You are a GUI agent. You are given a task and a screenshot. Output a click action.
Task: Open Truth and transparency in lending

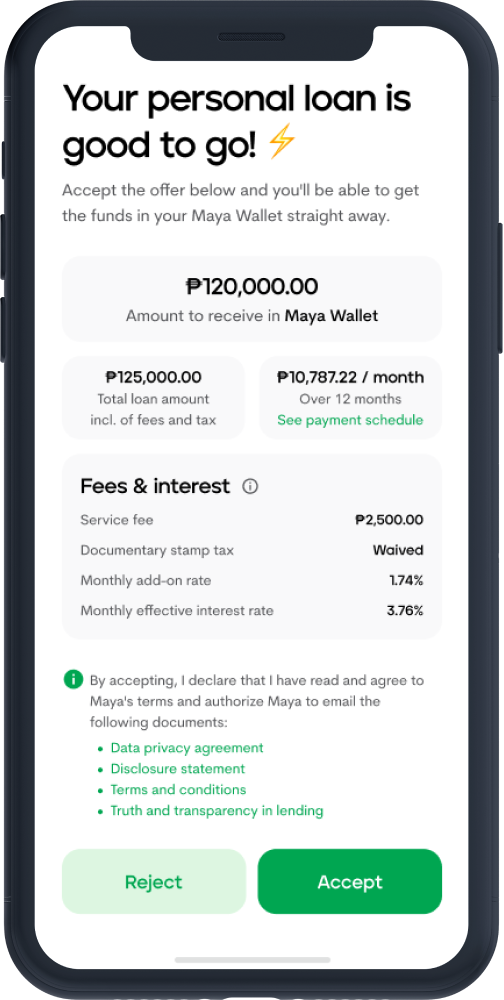point(217,811)
